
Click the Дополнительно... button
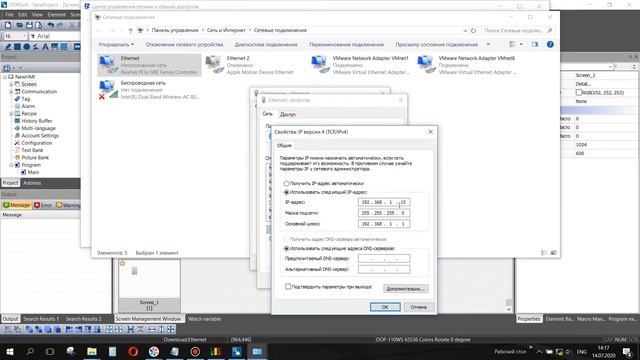tap(406, 289)
